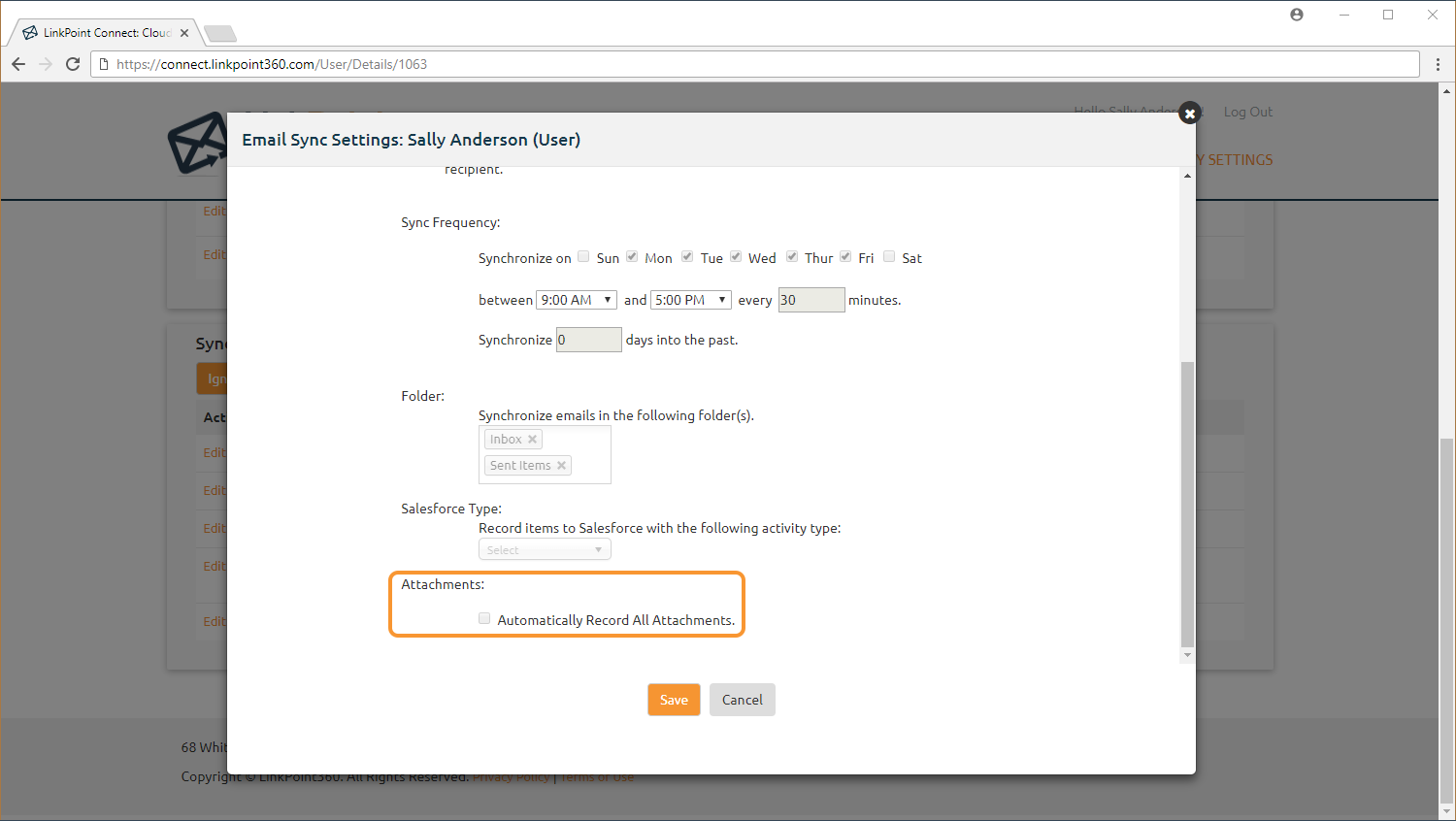Open the 9:00 AM start time dropdown
Viewport: 1456px width, 821px height.
577,300
